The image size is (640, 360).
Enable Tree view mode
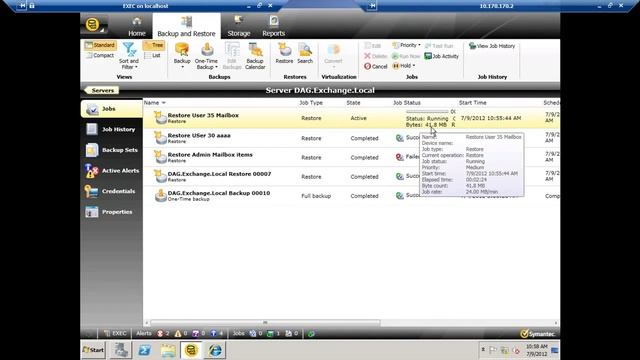(153, 45)
